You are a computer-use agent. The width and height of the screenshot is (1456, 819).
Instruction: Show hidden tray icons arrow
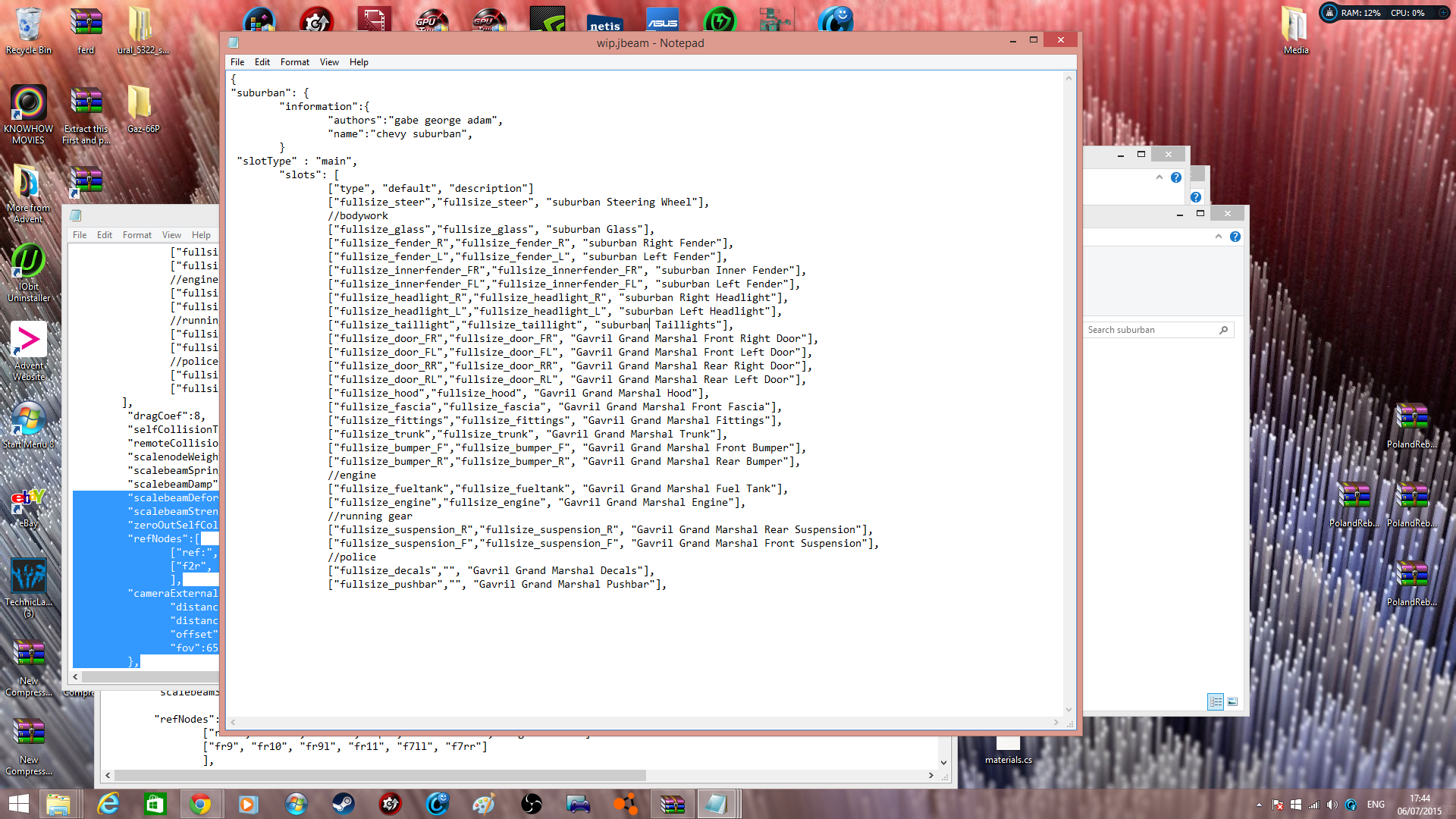[x=1259, y=805]
